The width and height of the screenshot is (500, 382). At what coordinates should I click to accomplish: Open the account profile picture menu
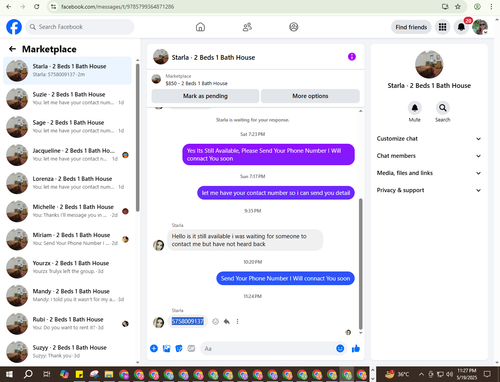coord(480,27)
